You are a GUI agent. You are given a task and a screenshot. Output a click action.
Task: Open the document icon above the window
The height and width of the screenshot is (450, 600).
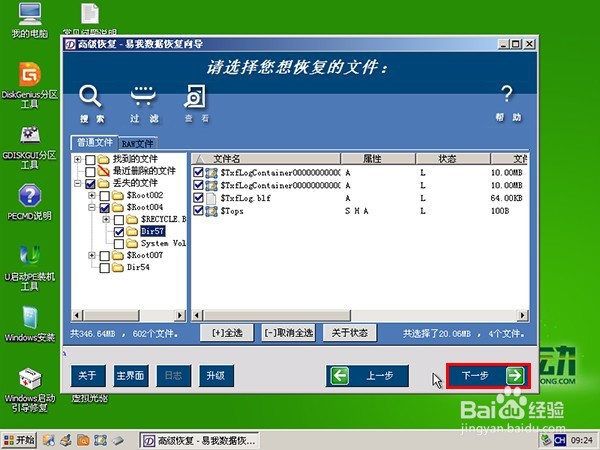pos(90,14)
